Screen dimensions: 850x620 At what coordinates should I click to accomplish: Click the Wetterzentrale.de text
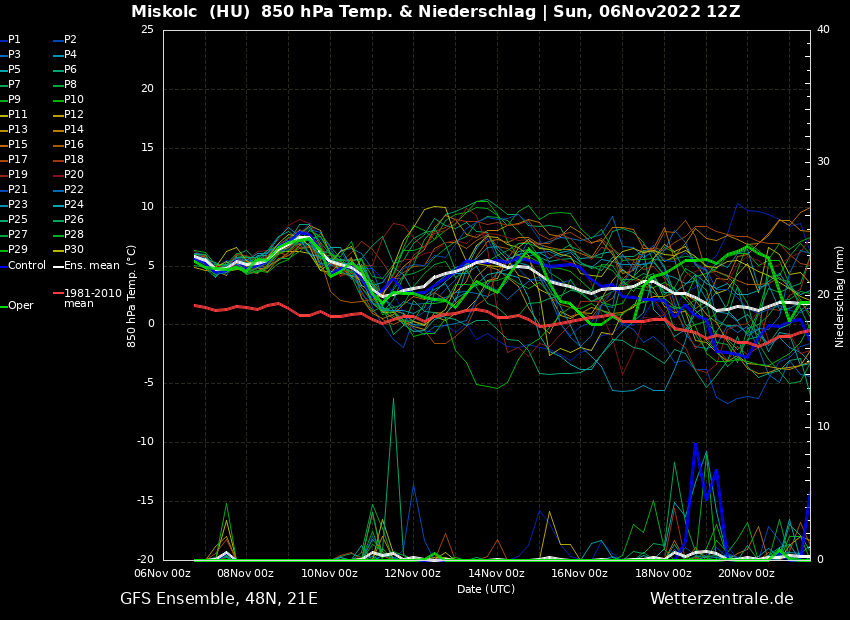coord(721,599)
